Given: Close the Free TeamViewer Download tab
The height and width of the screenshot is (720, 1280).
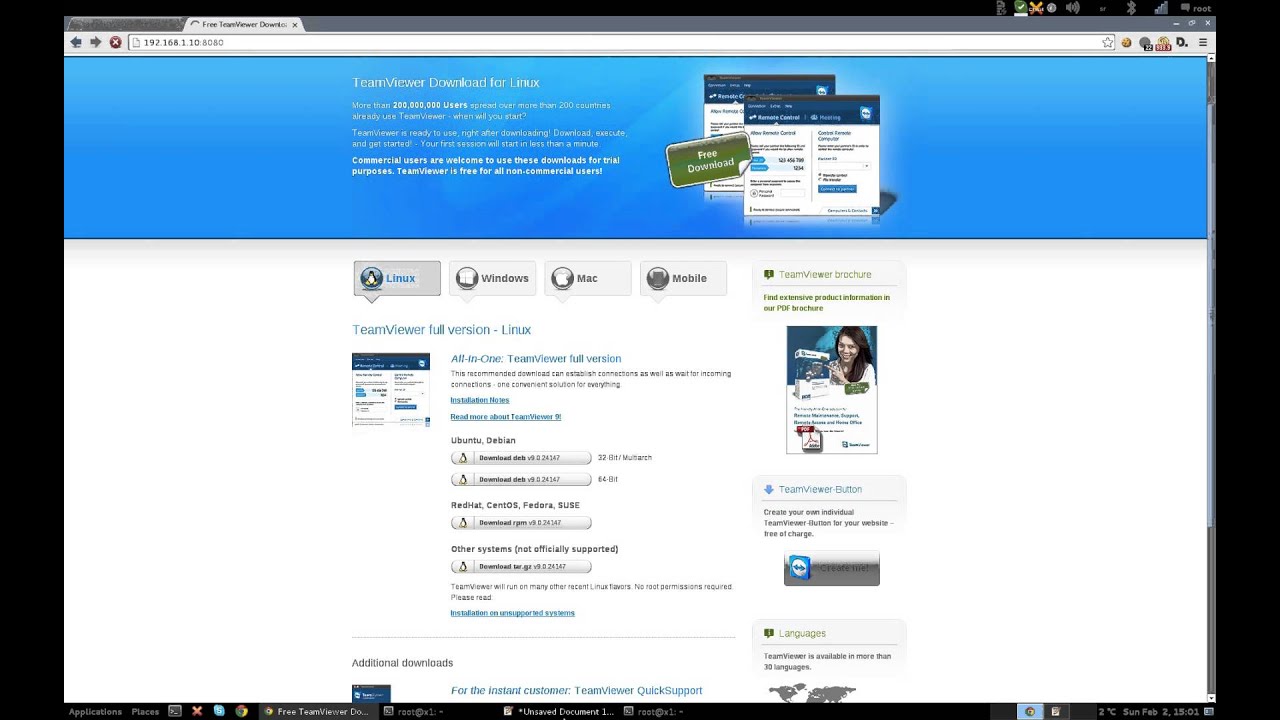Looking at the screenshot, I should click(295, 24).
